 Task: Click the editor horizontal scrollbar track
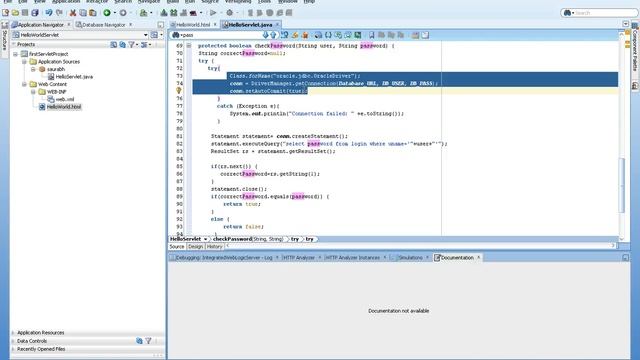click(x=420, y=246)
